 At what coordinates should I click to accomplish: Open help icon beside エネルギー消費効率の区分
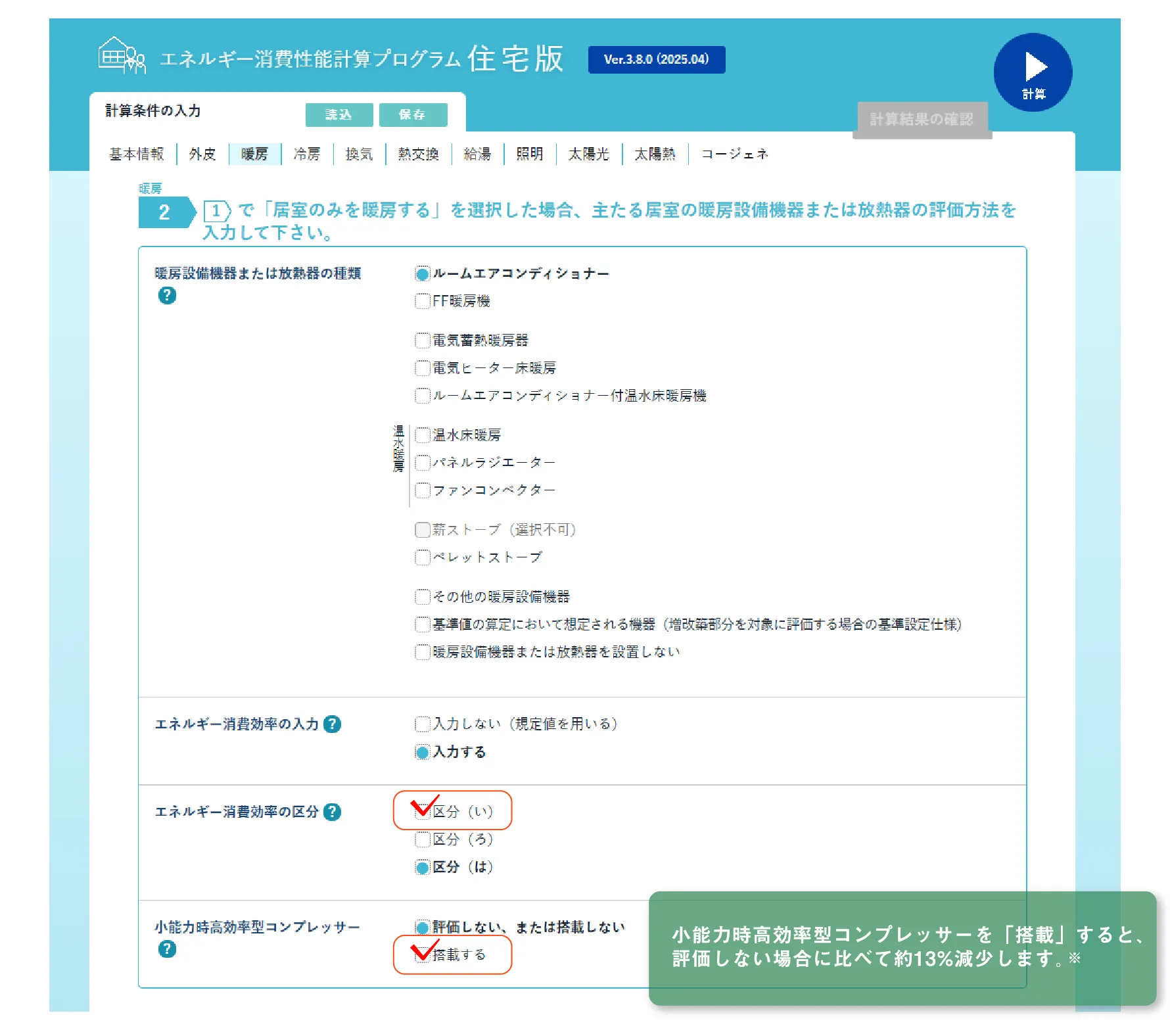[333, 812]
